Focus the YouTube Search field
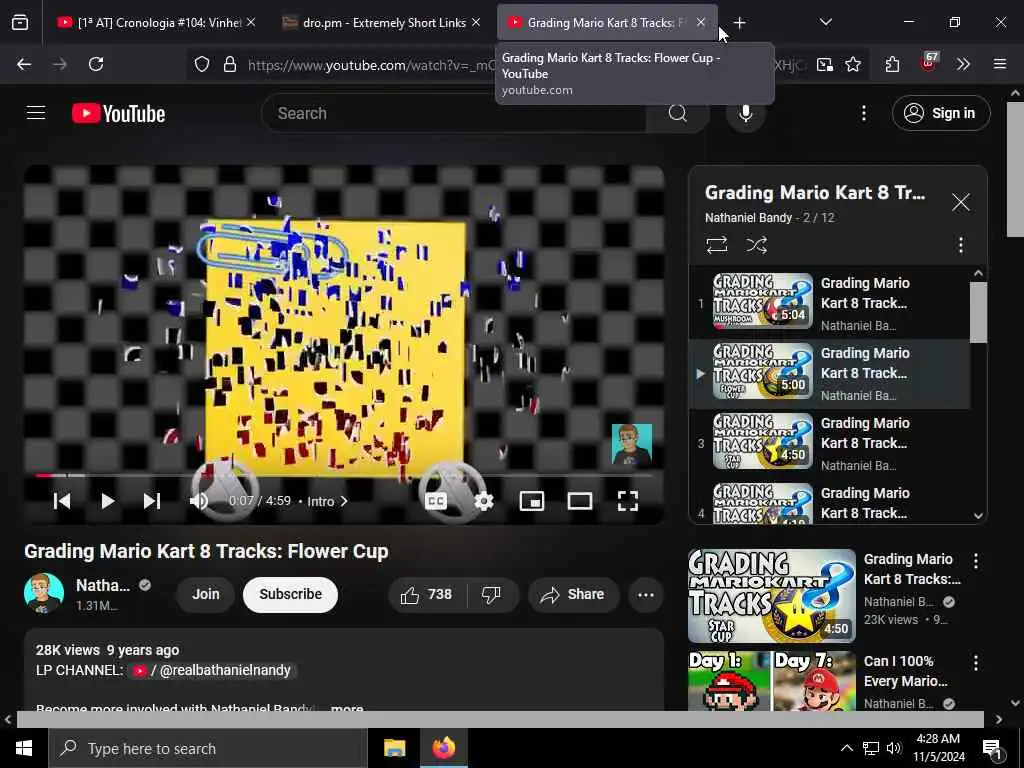Screen dimensions: 1024x768 454,114
